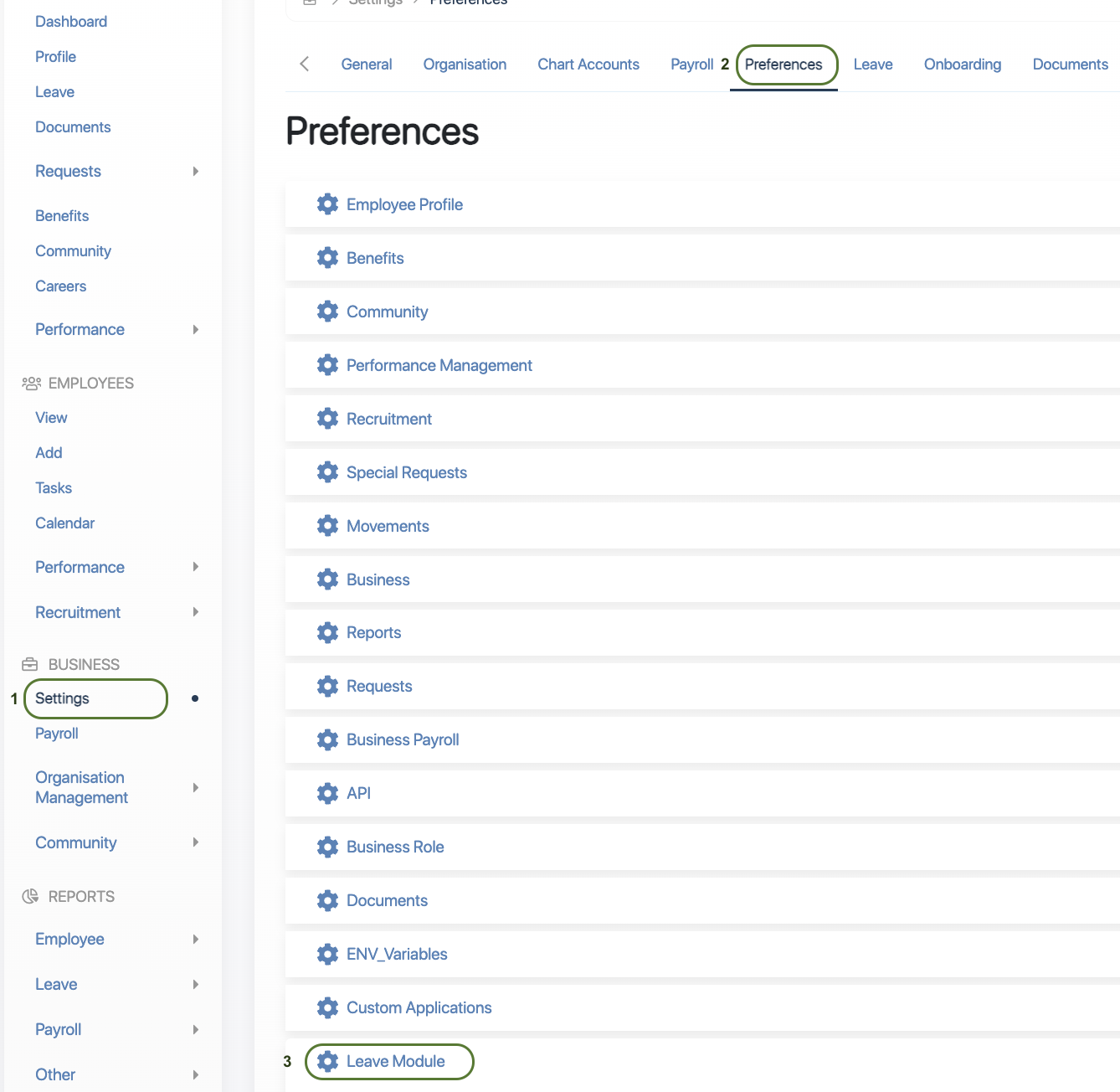The height and width of the screenshot is (1092, 1120).
Task: Click the gear icon beside Custom Applications
Action: pos(327,1007)
